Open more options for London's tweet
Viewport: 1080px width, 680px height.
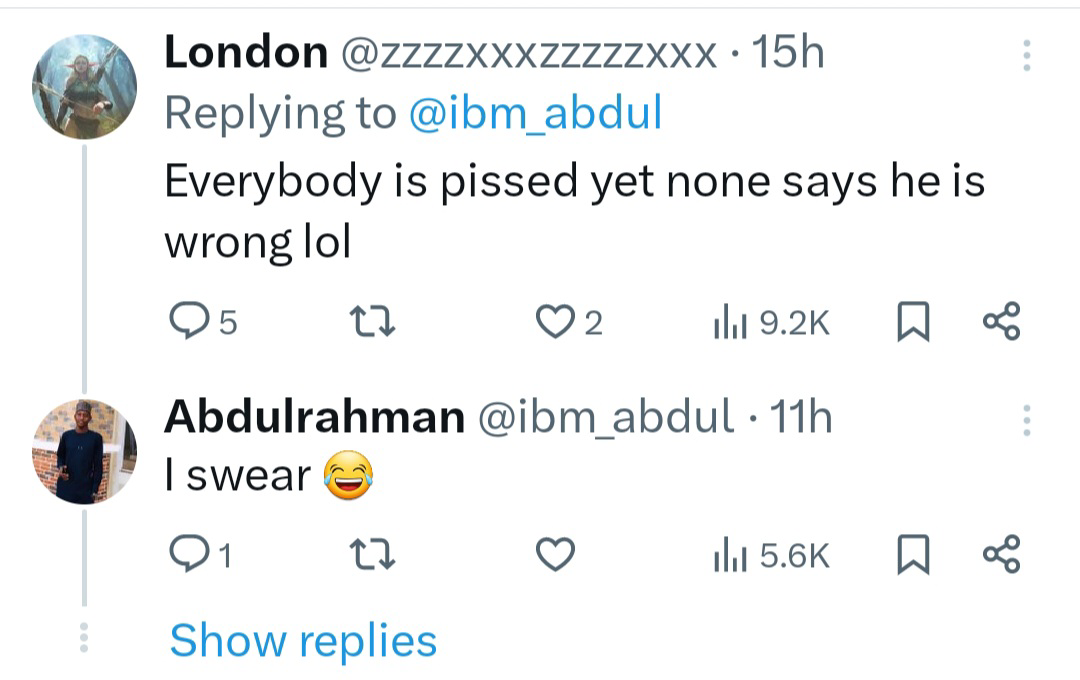(x=1026, y=56)
